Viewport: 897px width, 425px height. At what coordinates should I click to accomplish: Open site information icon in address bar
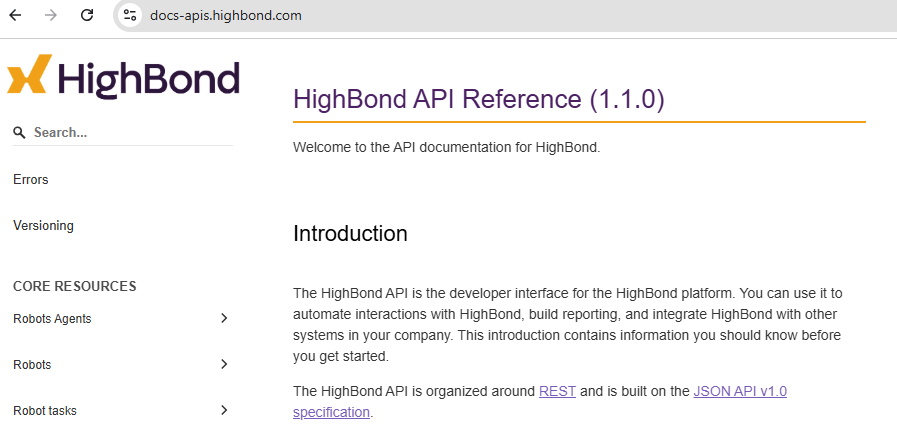(130, 15)
